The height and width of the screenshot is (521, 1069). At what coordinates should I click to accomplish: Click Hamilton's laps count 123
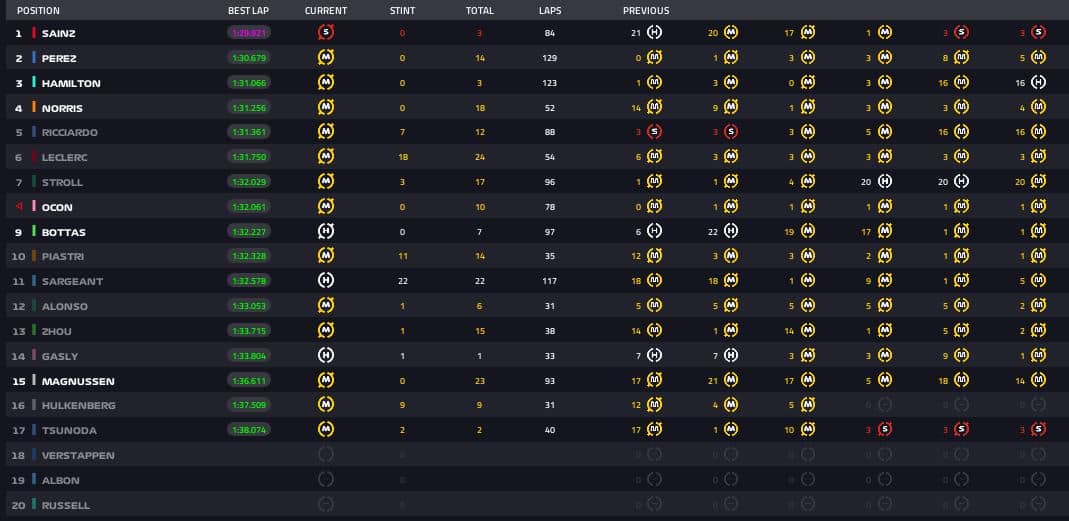[x=549, y=83]
